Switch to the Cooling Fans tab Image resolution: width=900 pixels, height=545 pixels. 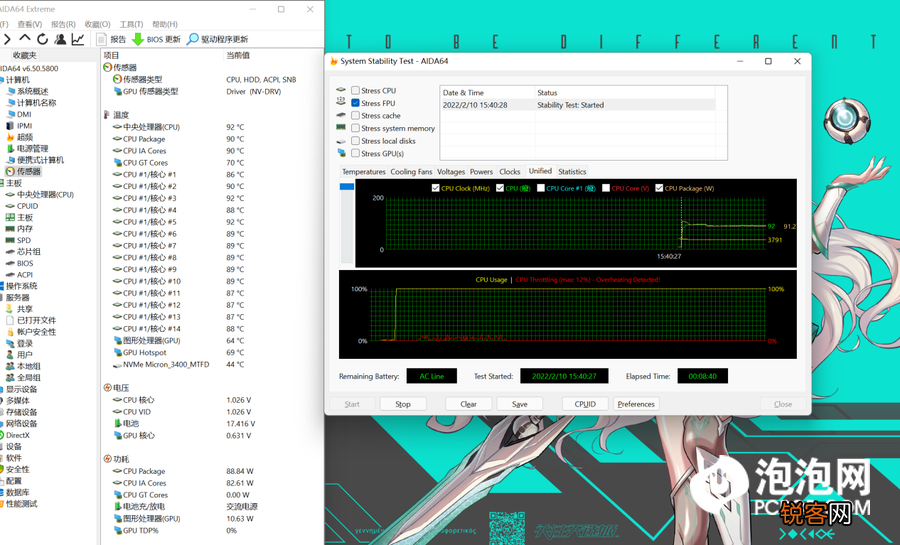(x=411, y=172)
